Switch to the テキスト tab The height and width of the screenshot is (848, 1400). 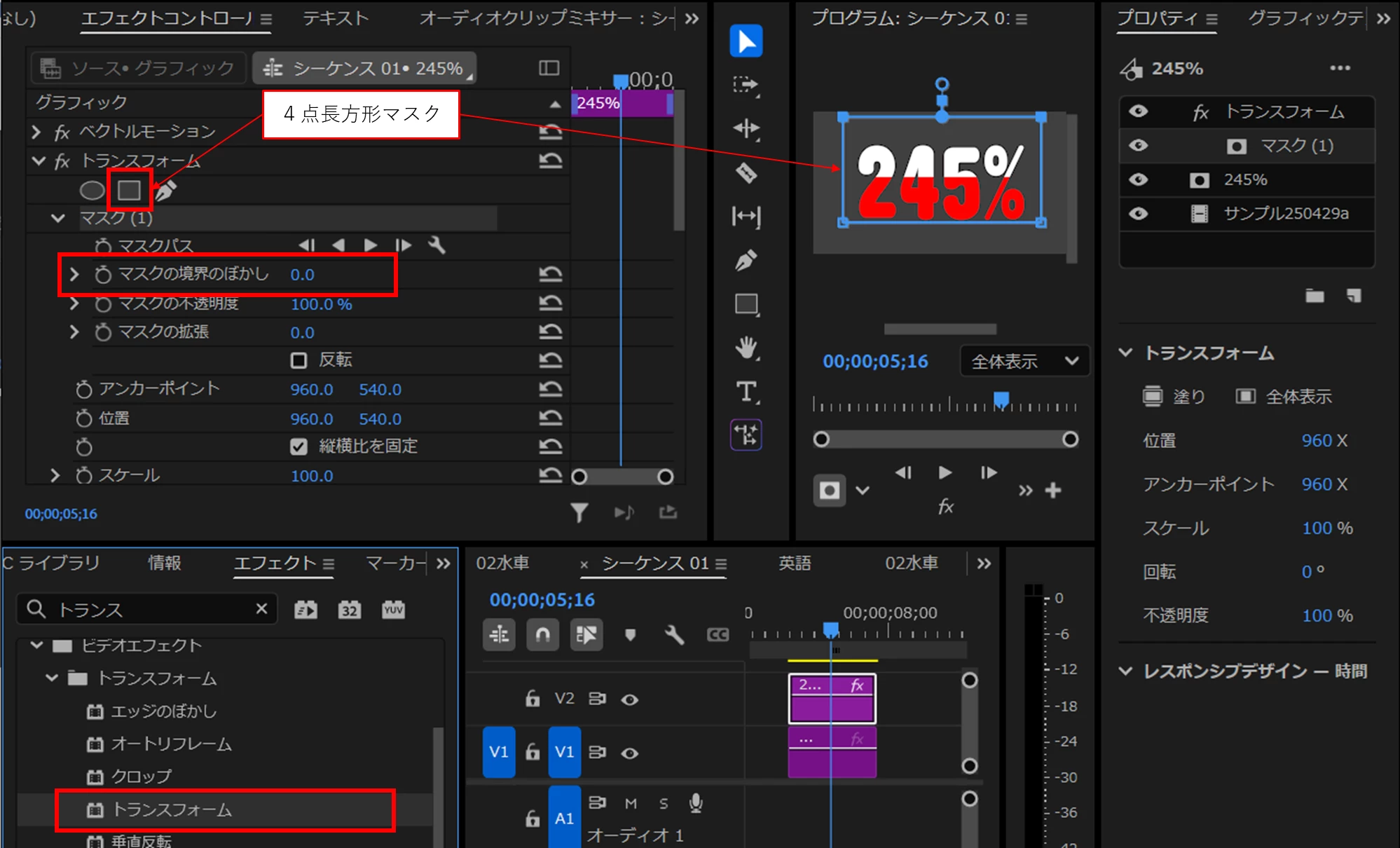coord(335,18)
